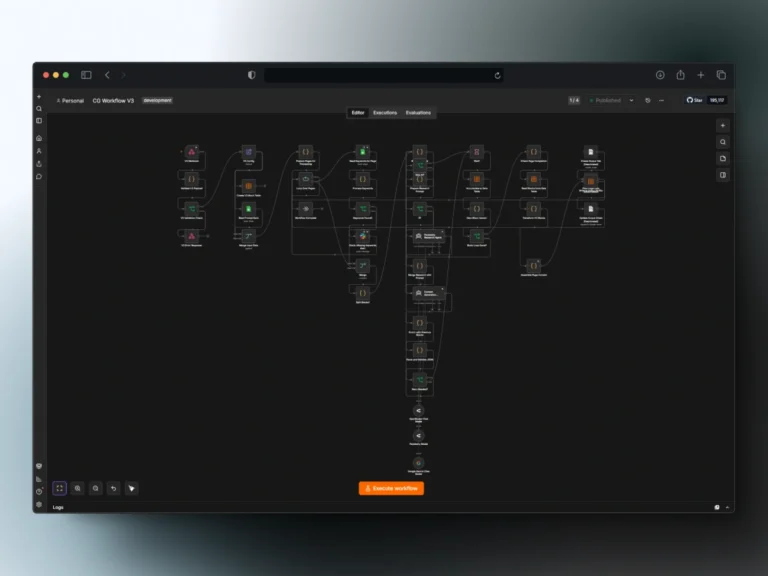Image resolution: width=768 pixels, height=576 pixels.
Task: Open the three-dots workflow options menu
Action: [x=661, y=100]
